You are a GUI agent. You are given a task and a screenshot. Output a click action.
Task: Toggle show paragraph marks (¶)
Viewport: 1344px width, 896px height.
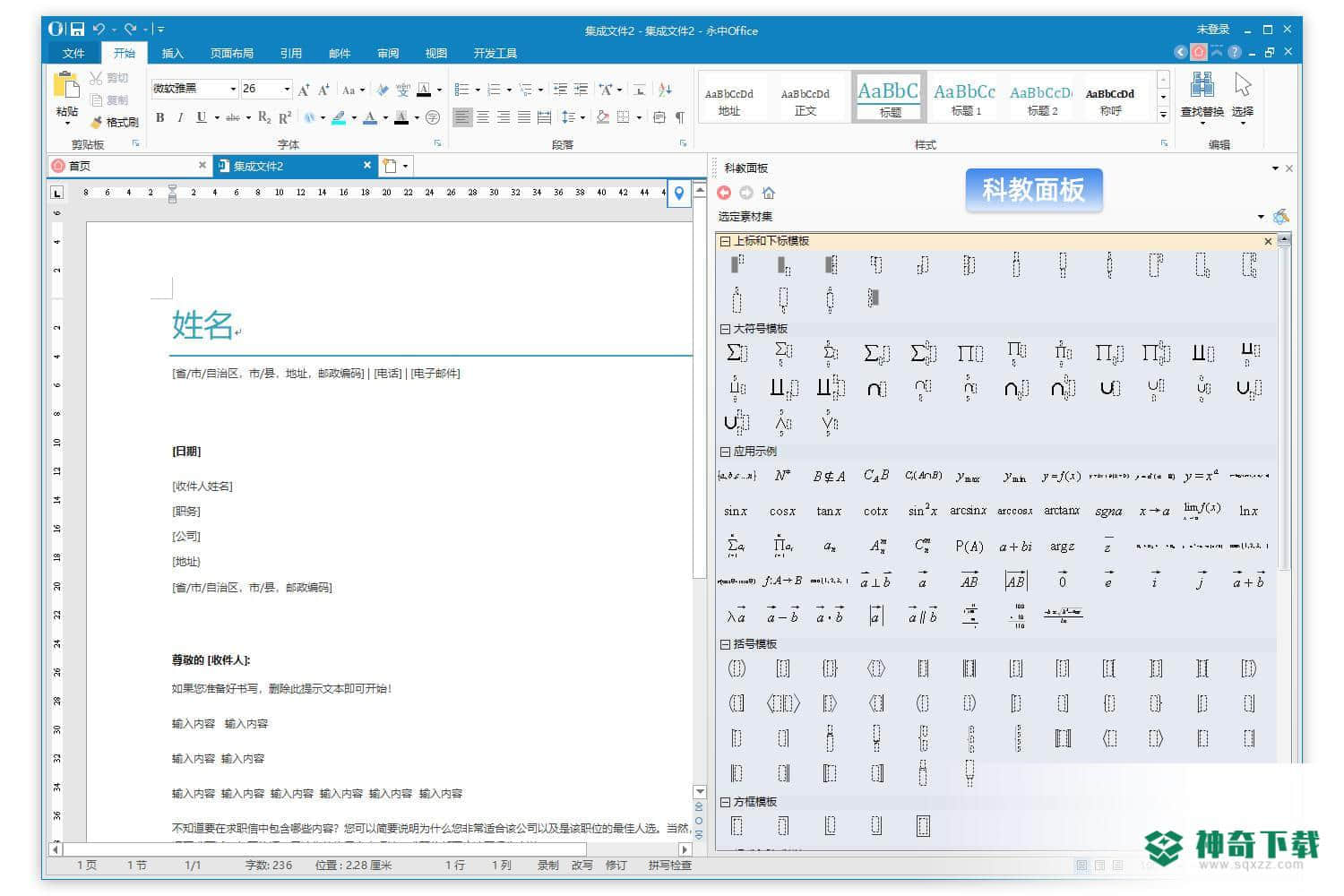tap(680, 117)
